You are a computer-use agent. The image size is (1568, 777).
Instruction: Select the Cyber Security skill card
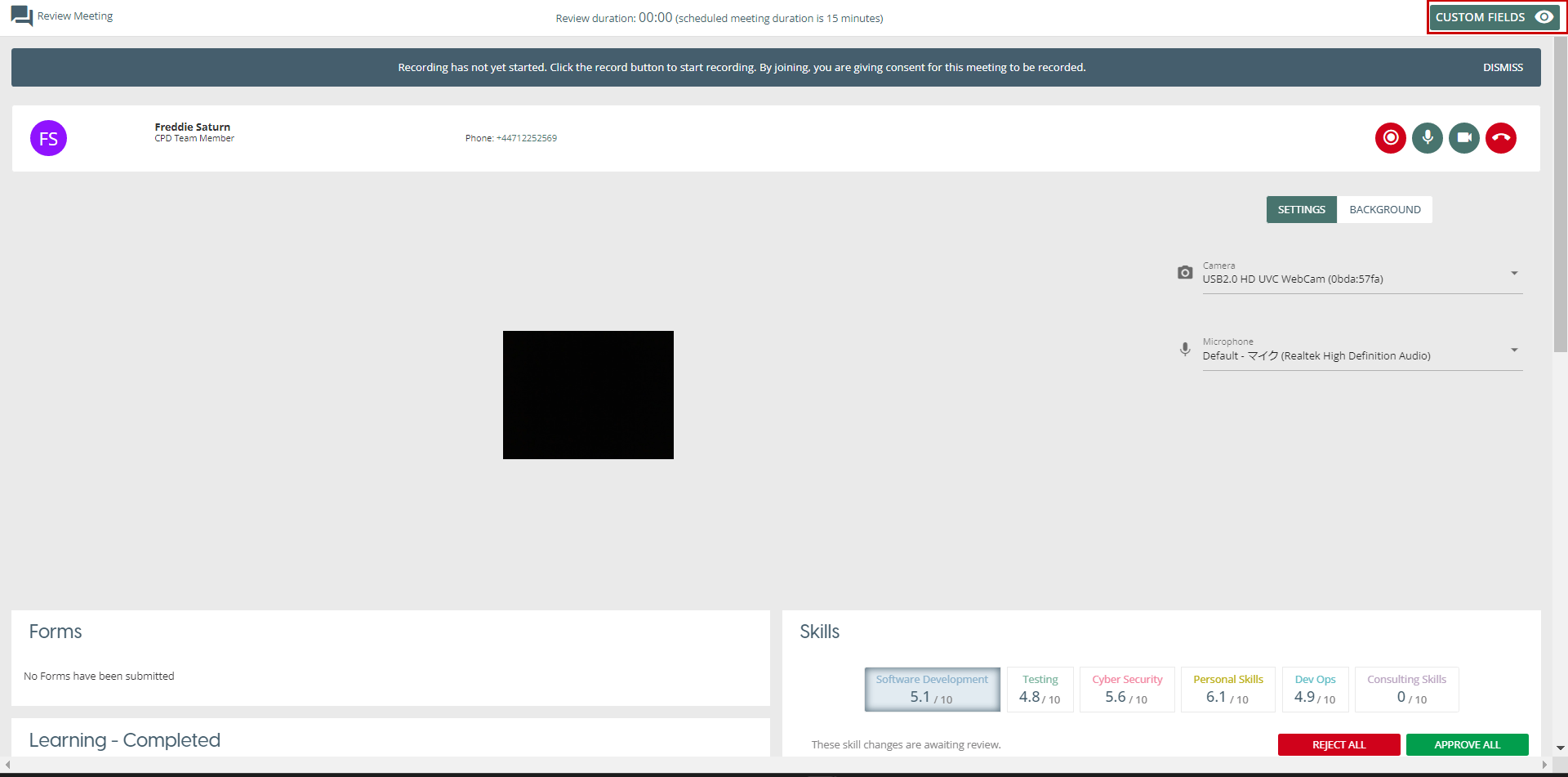pyautogui.click(x=1126, y=690)
